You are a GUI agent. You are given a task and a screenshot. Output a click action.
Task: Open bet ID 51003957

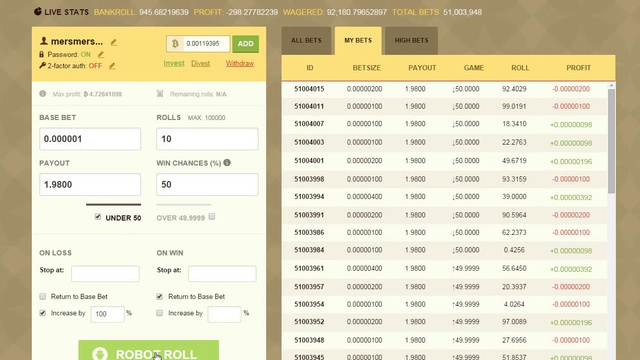[x=309, y=287]
